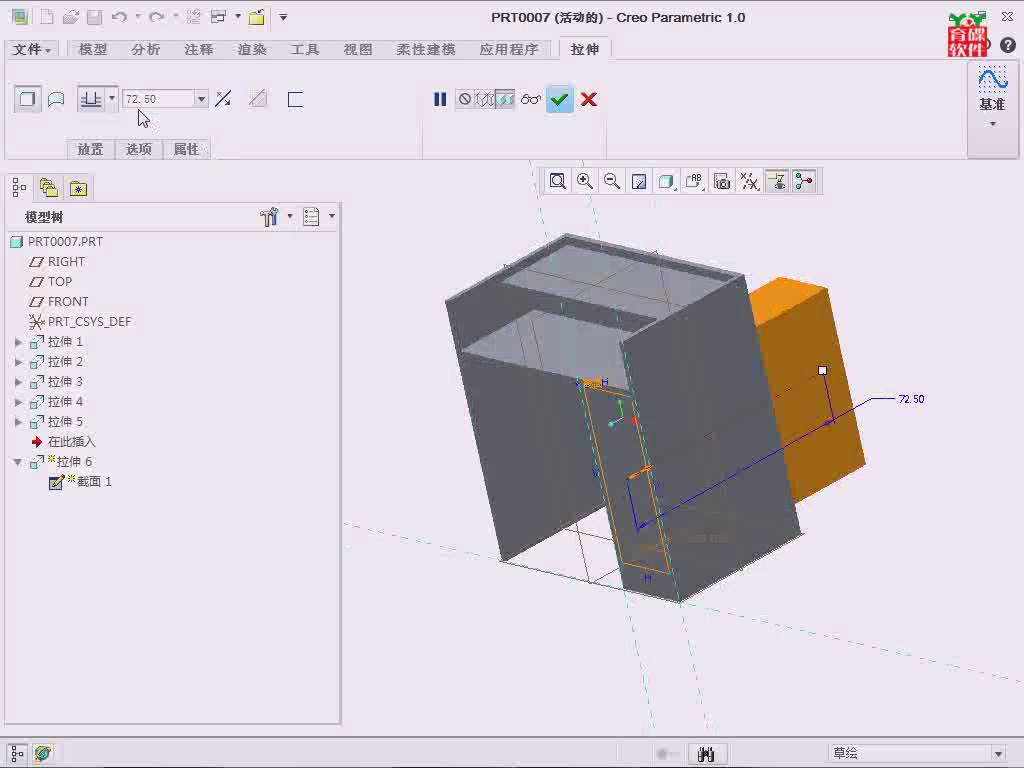The height and width of the screenshot is (768, 1024).
Task: Select the unattached preview mode
Action: (485, 99)
